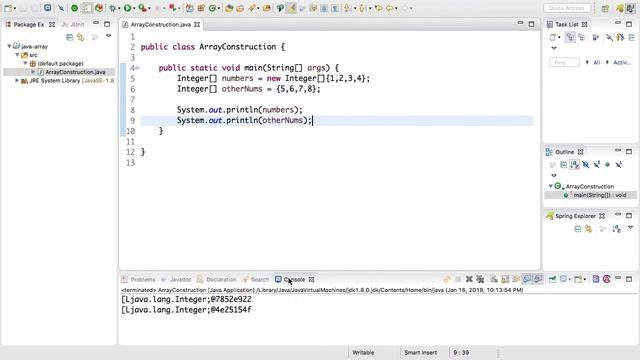This screenshot has width=640, height=360.
Task: Click New Task icon in Task List
Action: 553,38
